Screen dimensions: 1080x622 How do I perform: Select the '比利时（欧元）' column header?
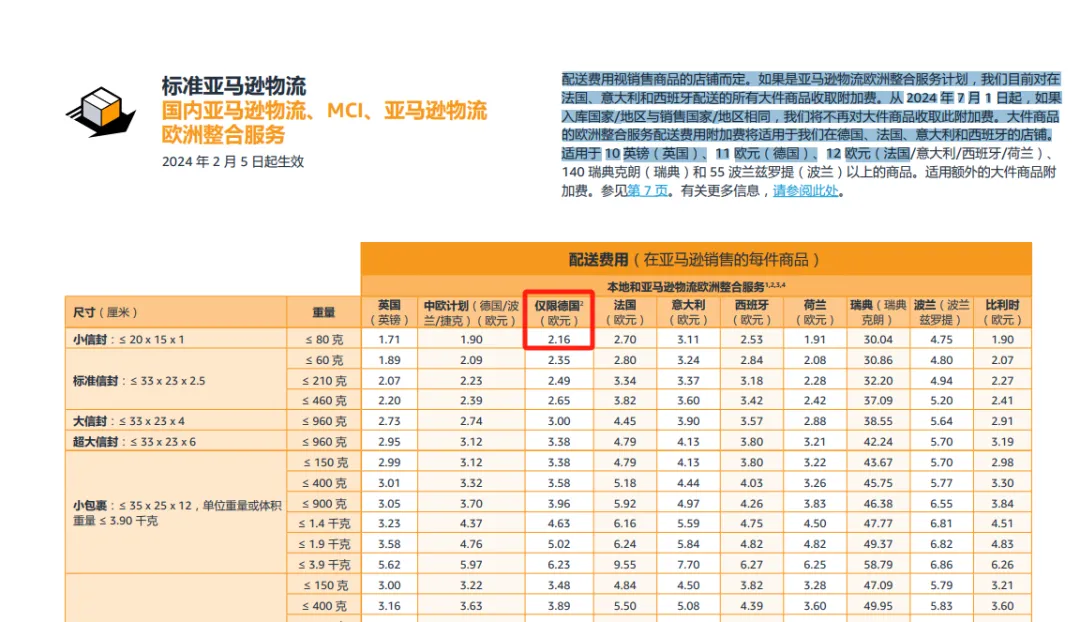[1003, 312]
